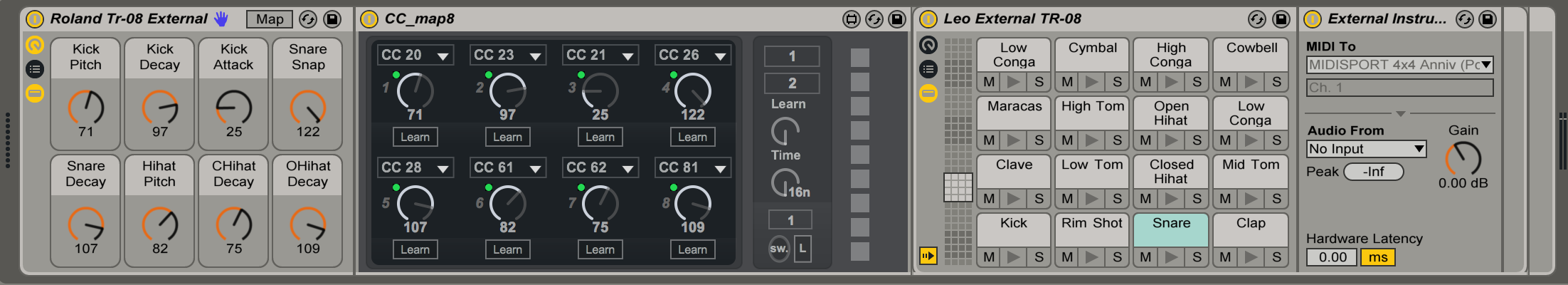Toggle macro controls view in Roland rack
This screenshot has width=1568, height=285.
point(35,46)
